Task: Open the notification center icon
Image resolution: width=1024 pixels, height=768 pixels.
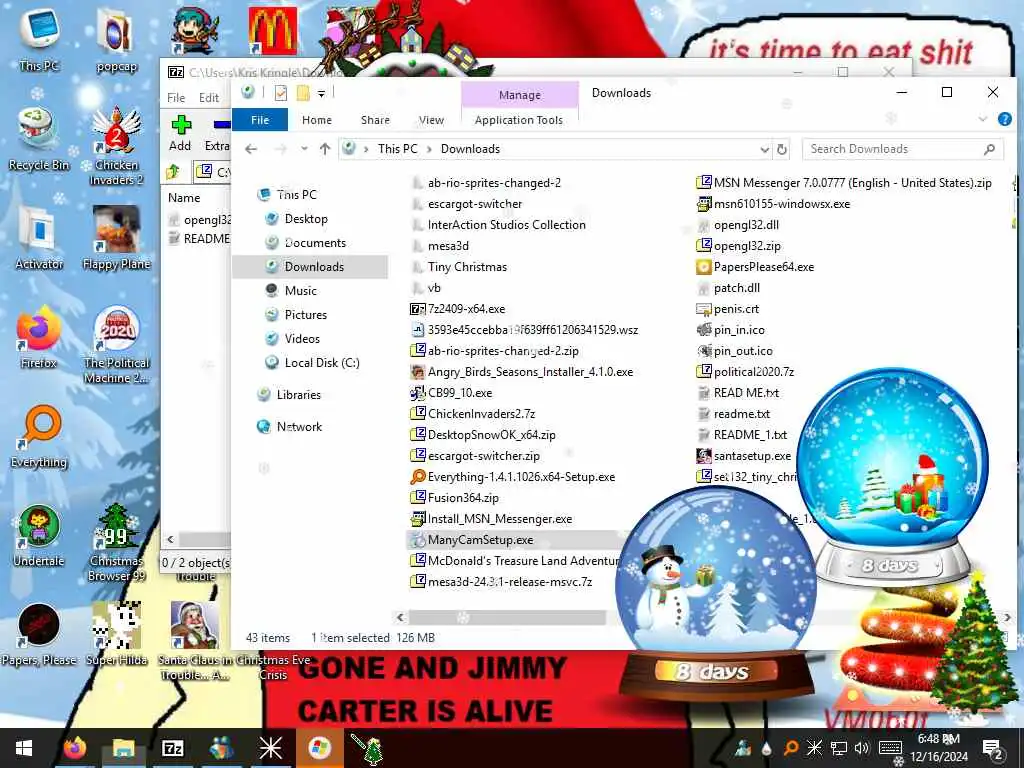Action: pyautogui.click(x=992, y=748)
